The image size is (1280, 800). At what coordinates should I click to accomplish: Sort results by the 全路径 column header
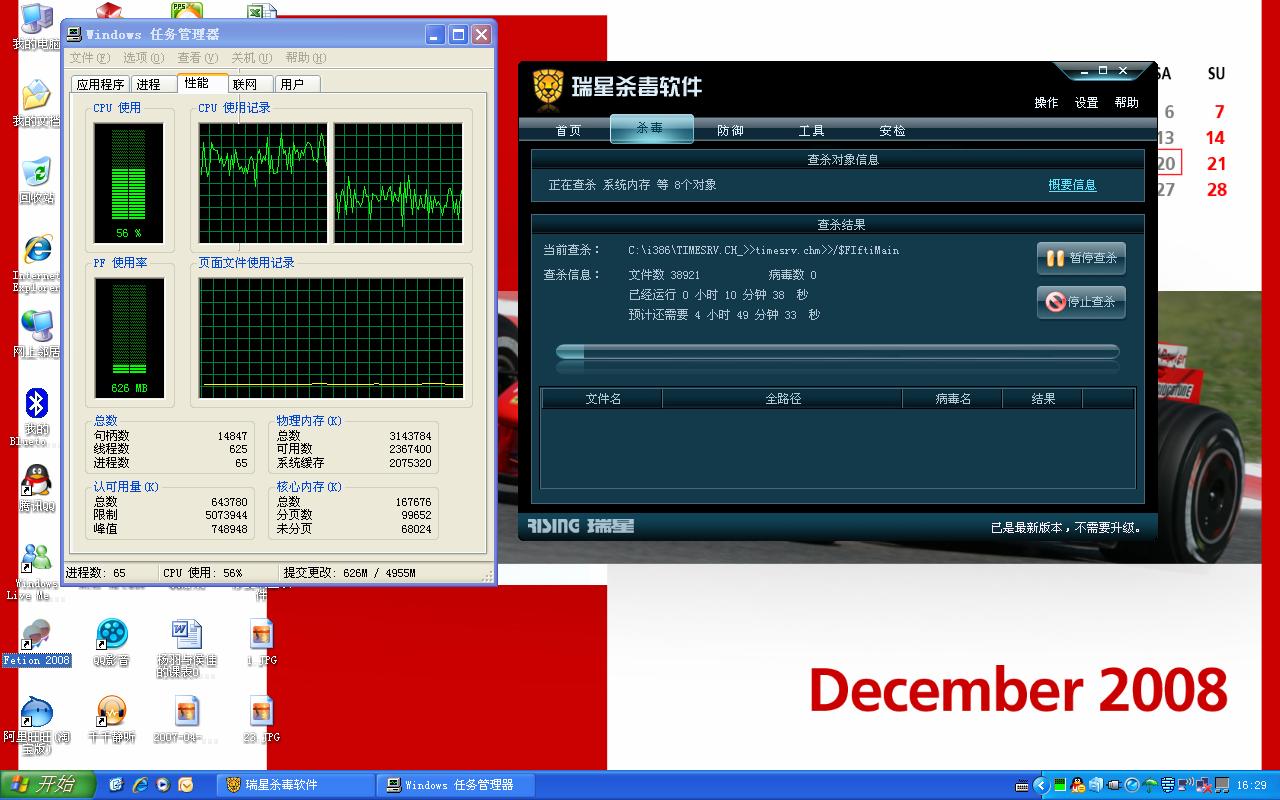coord(783,399)
